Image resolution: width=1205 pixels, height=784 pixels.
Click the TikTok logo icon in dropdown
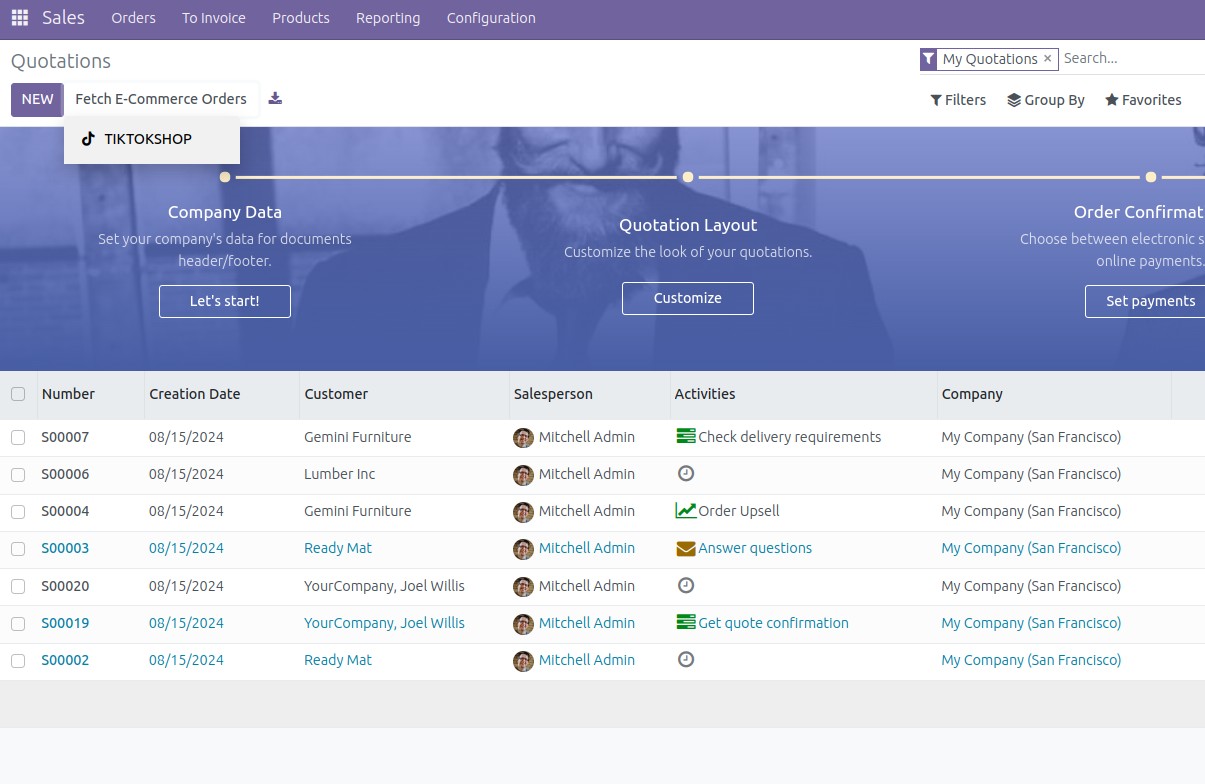click(88, 139)
